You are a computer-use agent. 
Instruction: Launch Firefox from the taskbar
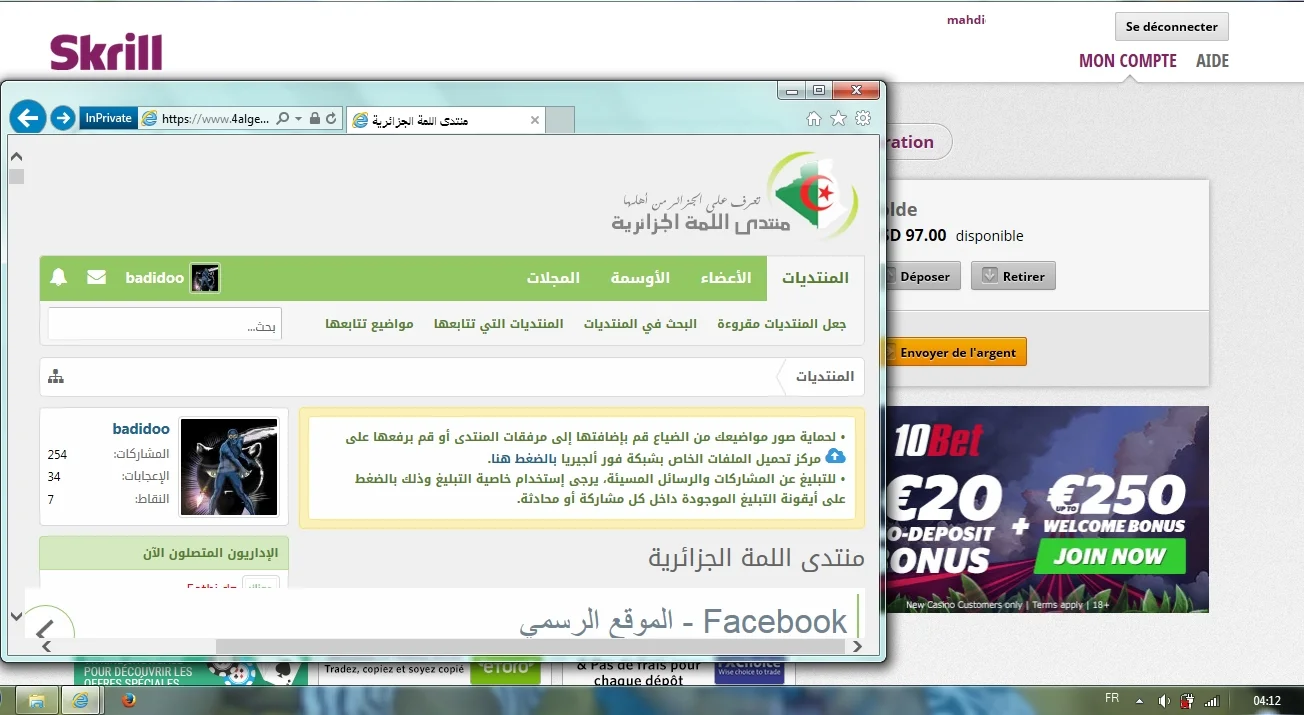click(x=128, y=701)
